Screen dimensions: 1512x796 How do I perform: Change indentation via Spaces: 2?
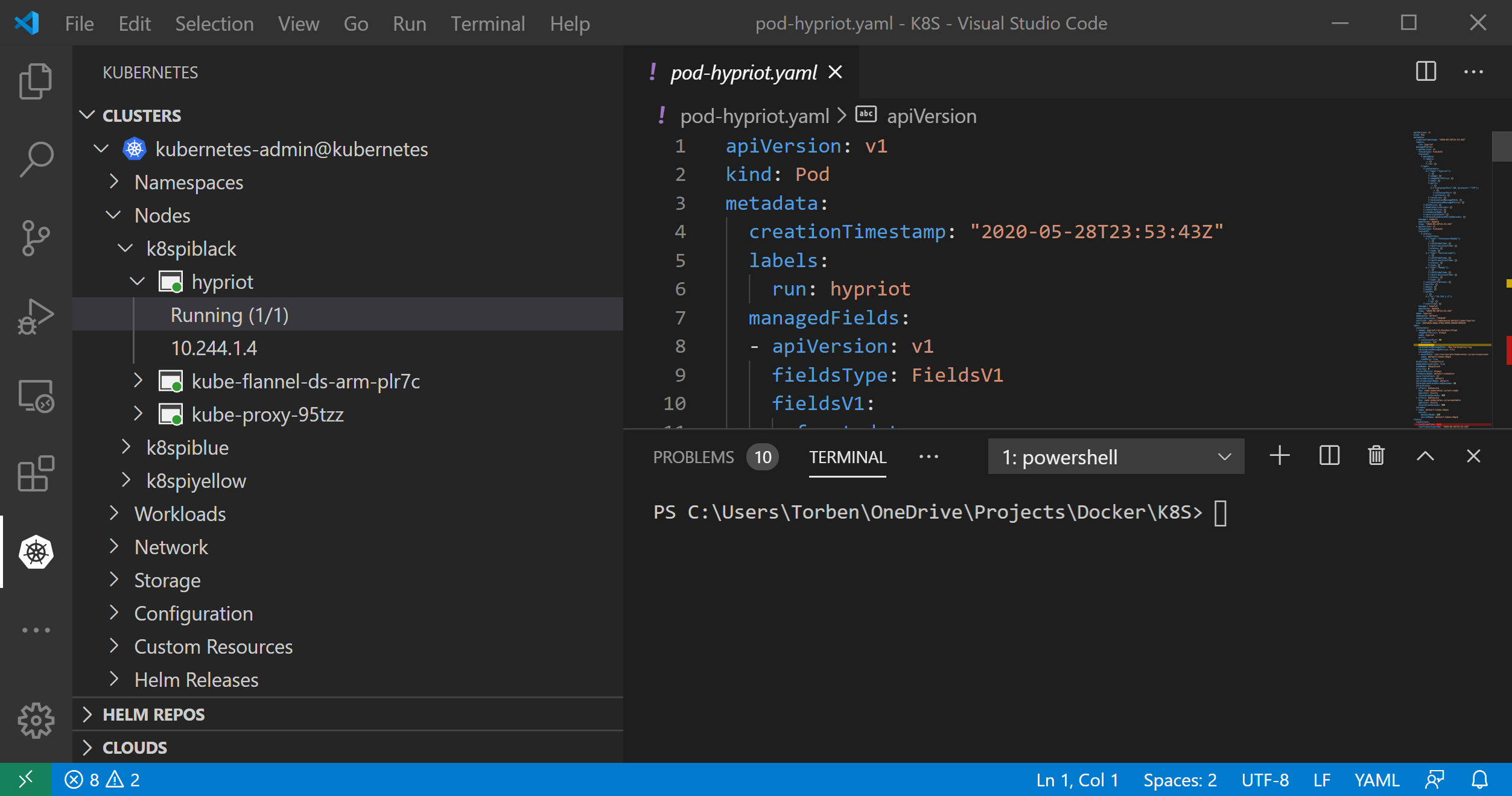pyautogui.click(x=1180, y=780)
